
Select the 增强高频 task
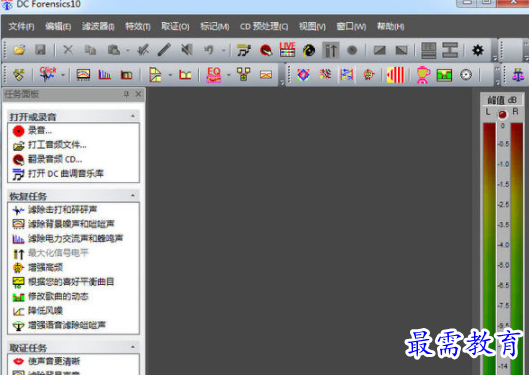coord(37,268)
